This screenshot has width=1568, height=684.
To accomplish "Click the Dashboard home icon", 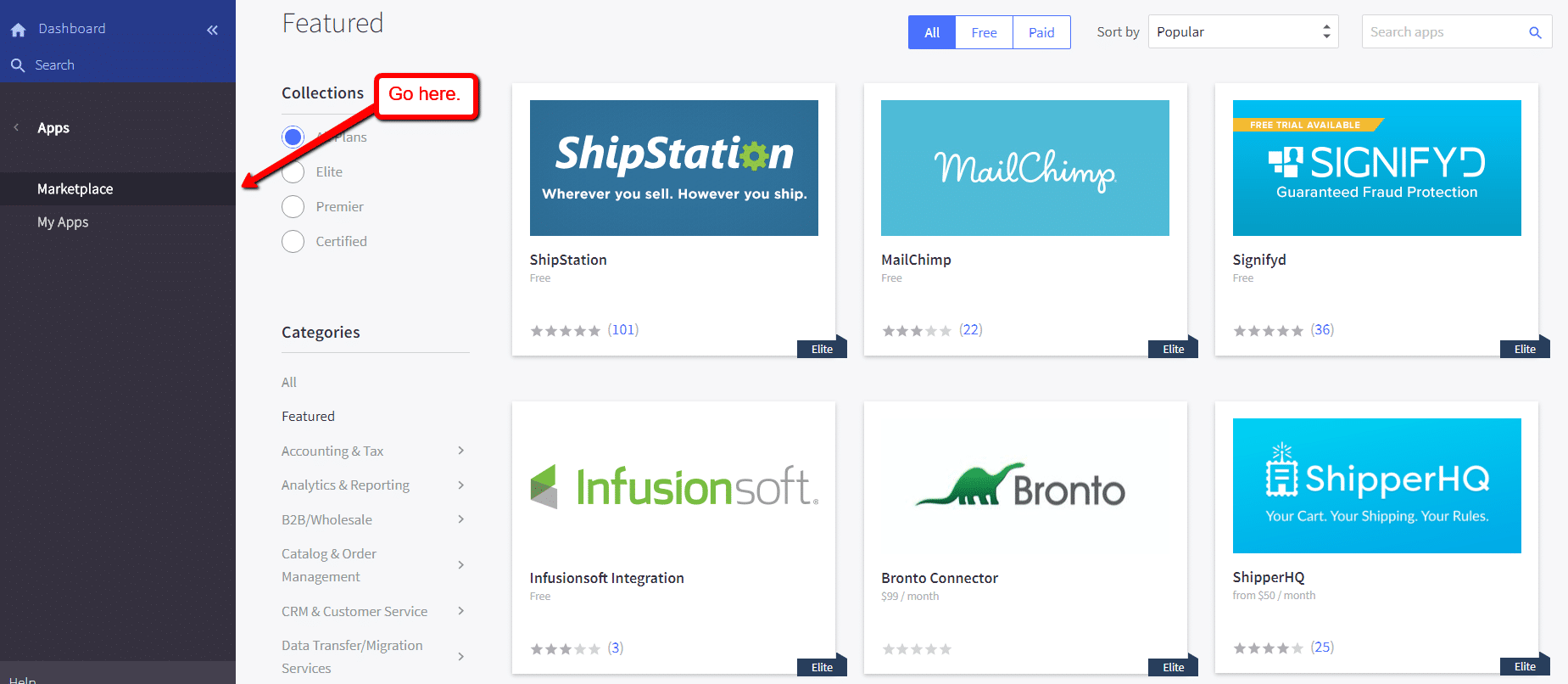I will click(18, 30).
